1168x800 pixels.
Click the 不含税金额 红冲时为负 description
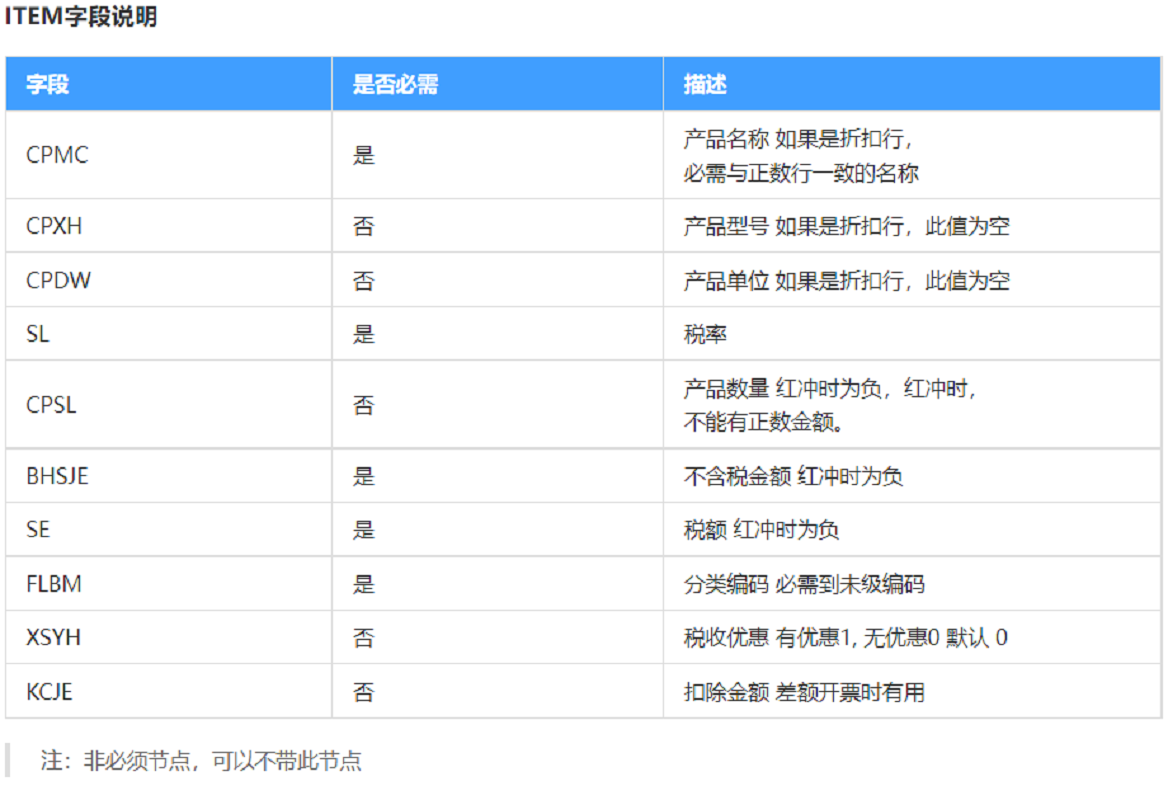[x=793, y=476]
